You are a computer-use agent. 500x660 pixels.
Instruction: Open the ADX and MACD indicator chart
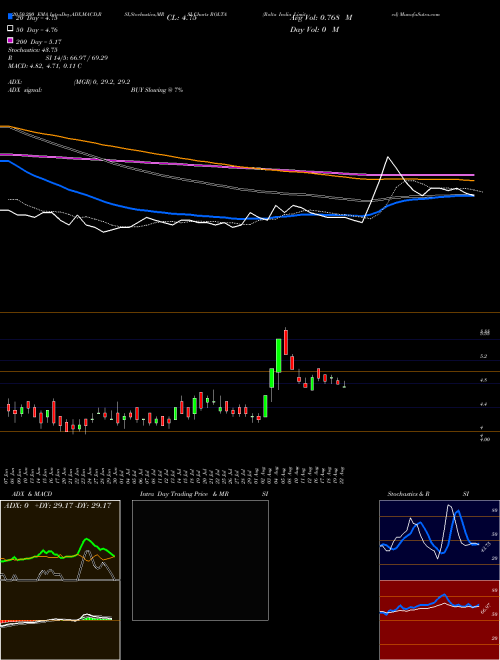tap(60, 580)
